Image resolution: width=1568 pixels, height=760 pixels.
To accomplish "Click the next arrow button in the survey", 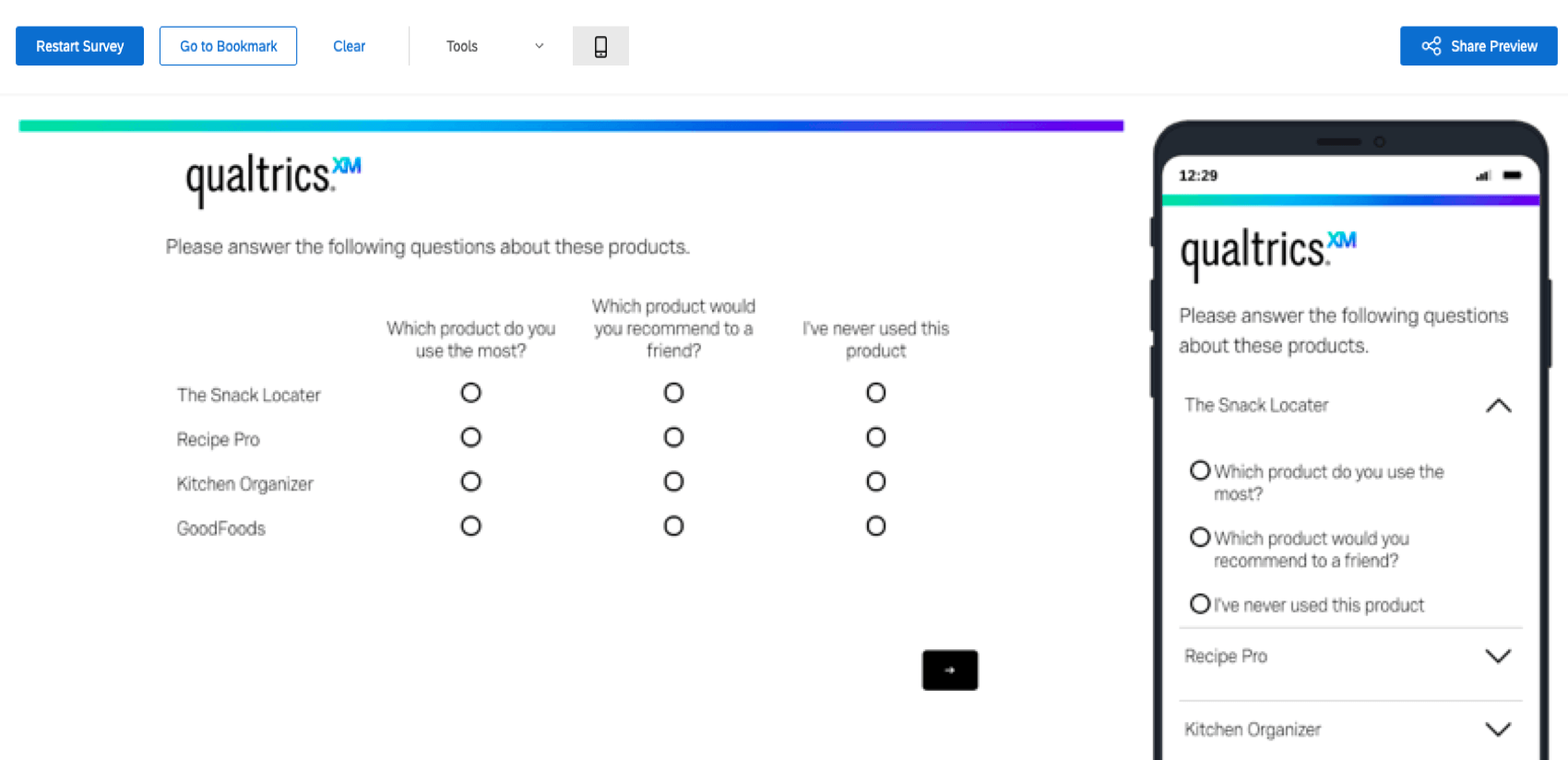I will click(950, 670).
